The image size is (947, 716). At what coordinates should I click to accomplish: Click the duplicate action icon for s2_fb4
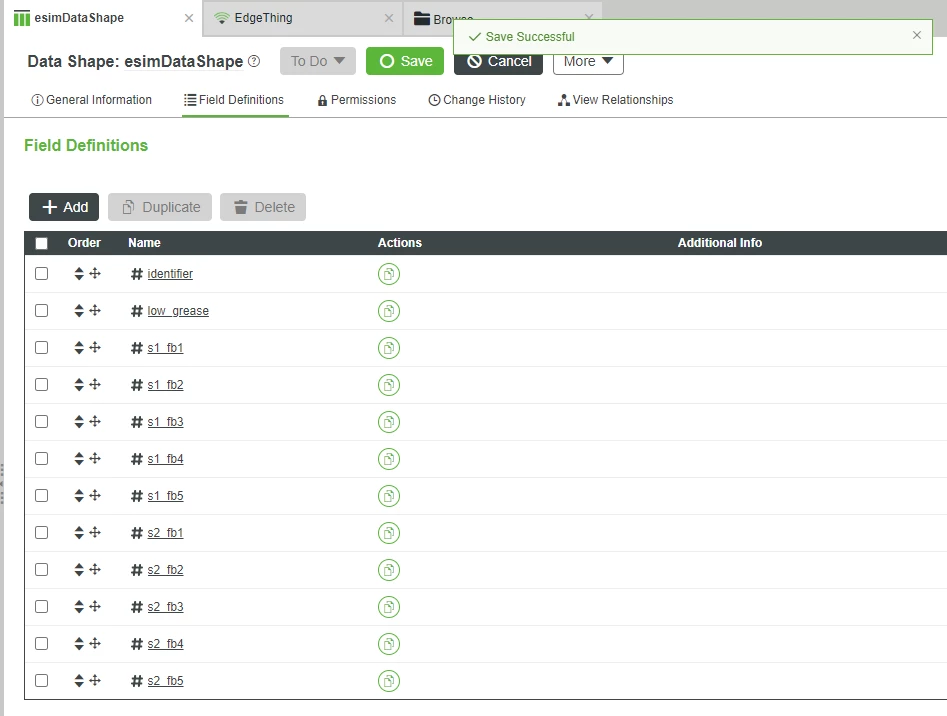click(x=389, y=644)
